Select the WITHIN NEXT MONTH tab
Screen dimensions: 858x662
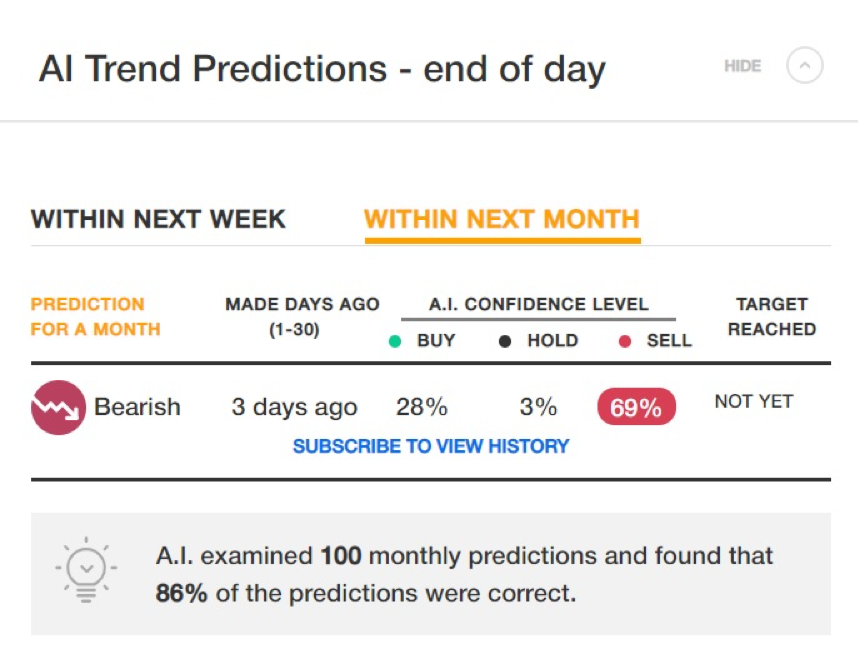click(x=502, y=219)
